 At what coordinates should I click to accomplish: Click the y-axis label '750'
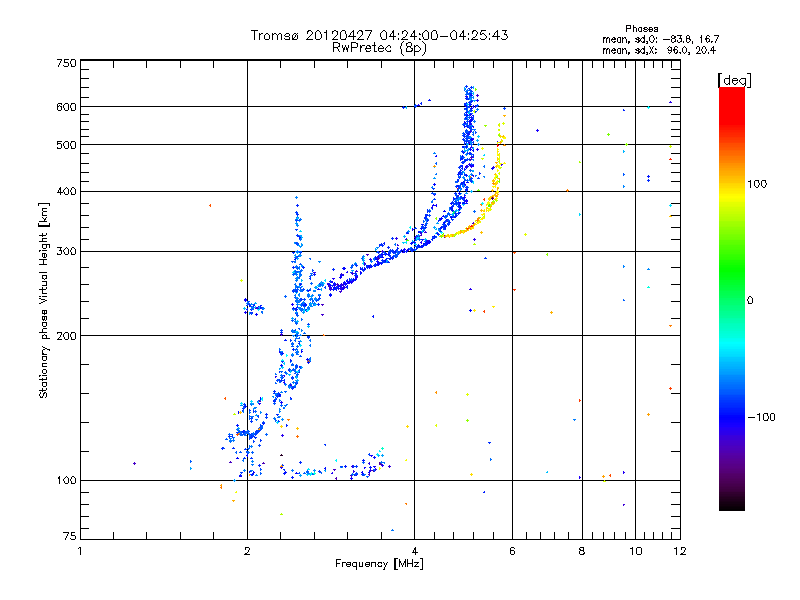point(66,63)
